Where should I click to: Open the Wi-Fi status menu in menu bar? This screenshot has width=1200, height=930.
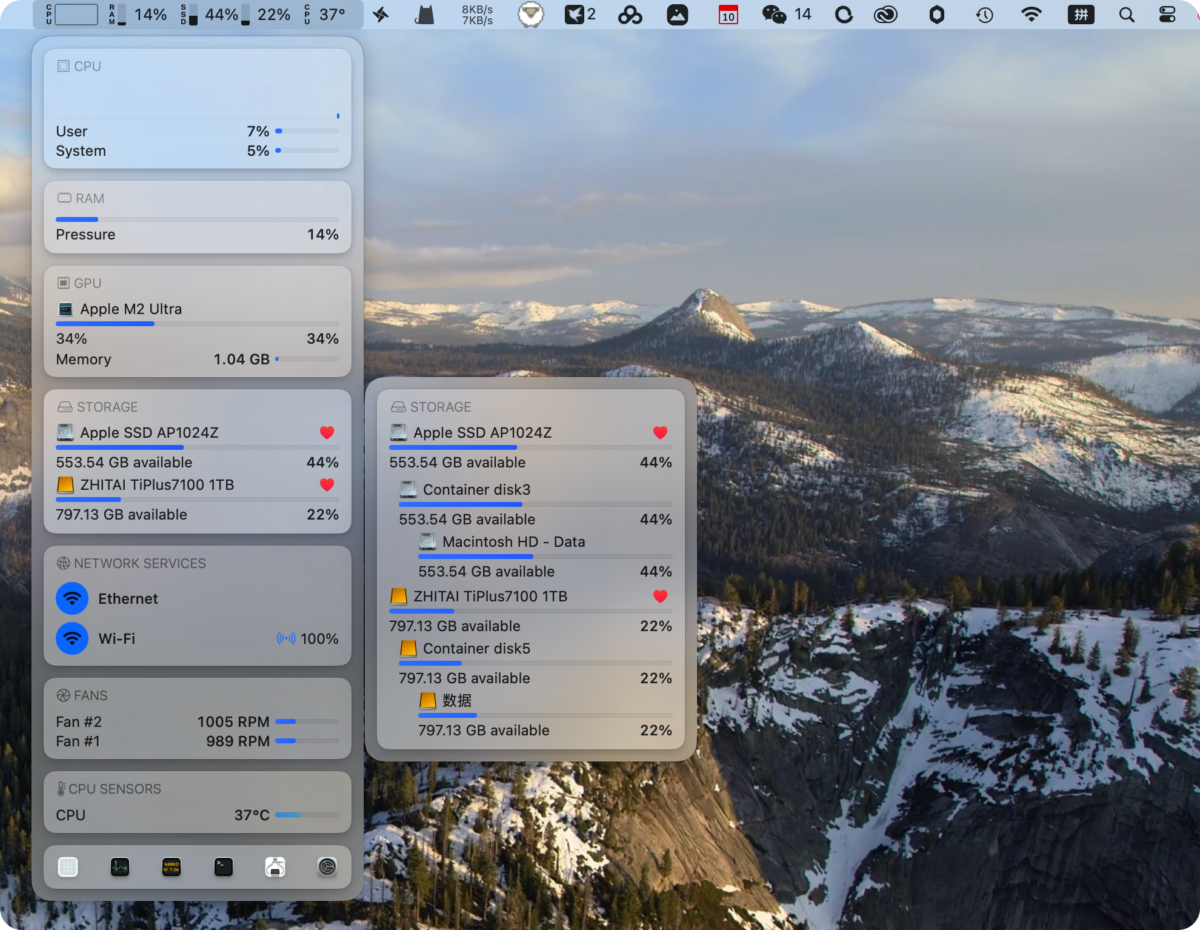(x=1031, y=15)
